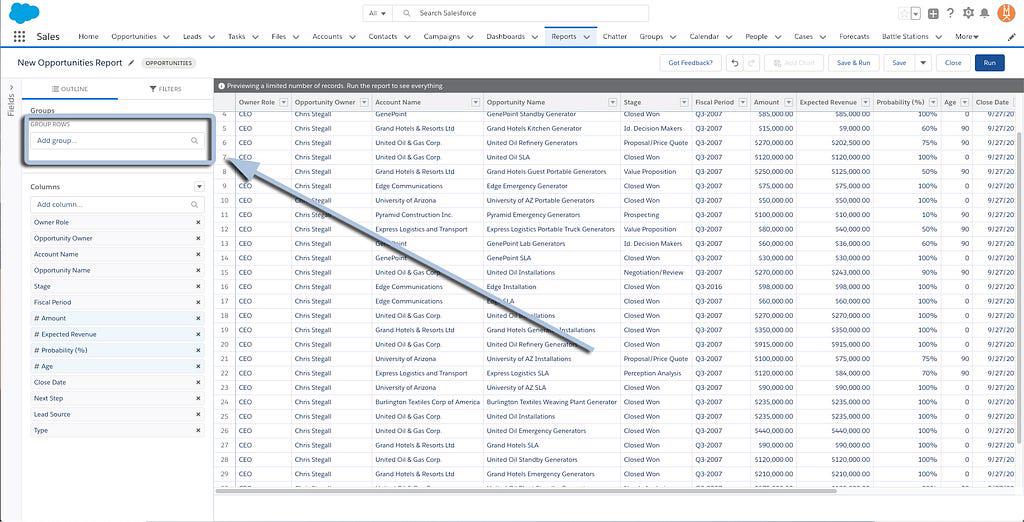Expand the Fields side panel
The image size is (1024, 522).
point(11,90)
